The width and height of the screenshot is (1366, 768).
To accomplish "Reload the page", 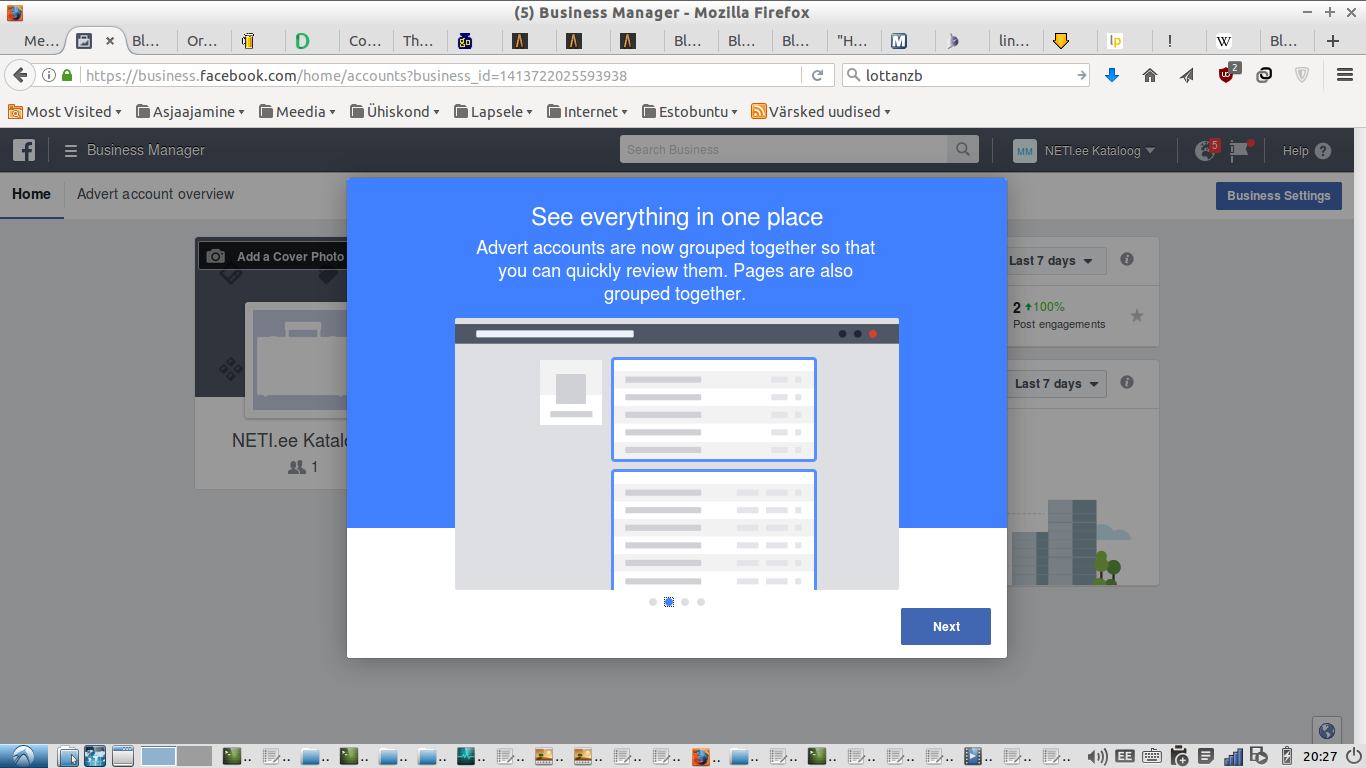I will (817, 75).
